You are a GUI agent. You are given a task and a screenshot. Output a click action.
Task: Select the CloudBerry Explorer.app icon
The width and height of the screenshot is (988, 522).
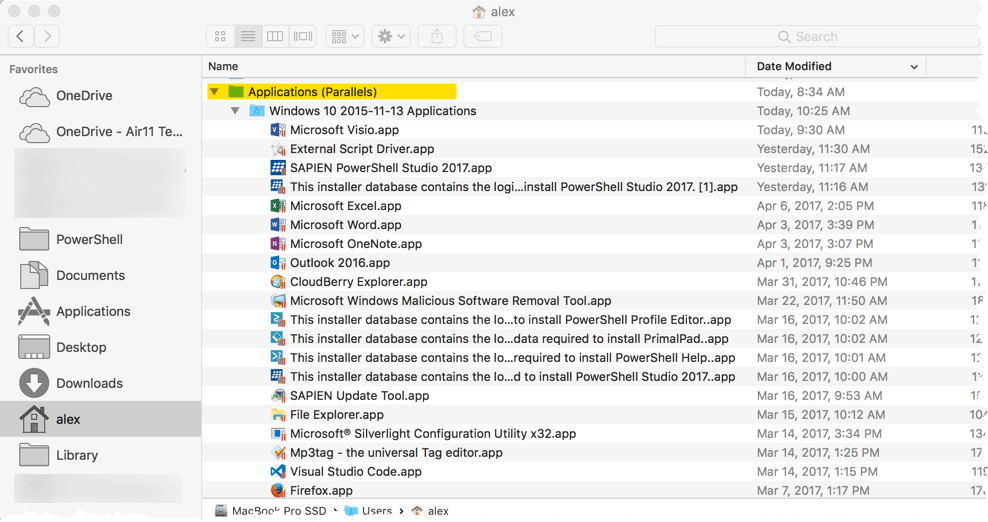(277, 282)
